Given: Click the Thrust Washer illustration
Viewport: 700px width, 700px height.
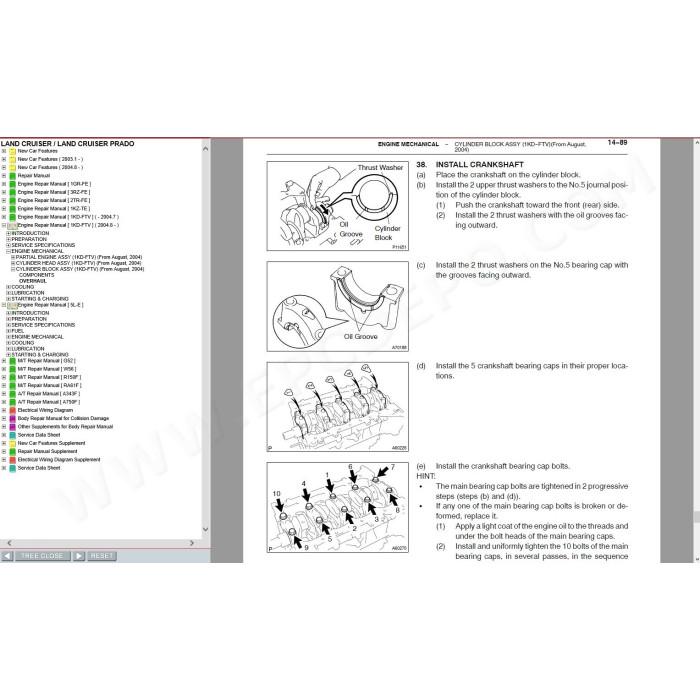Looking at the screenshot, I should click(338, 206).
